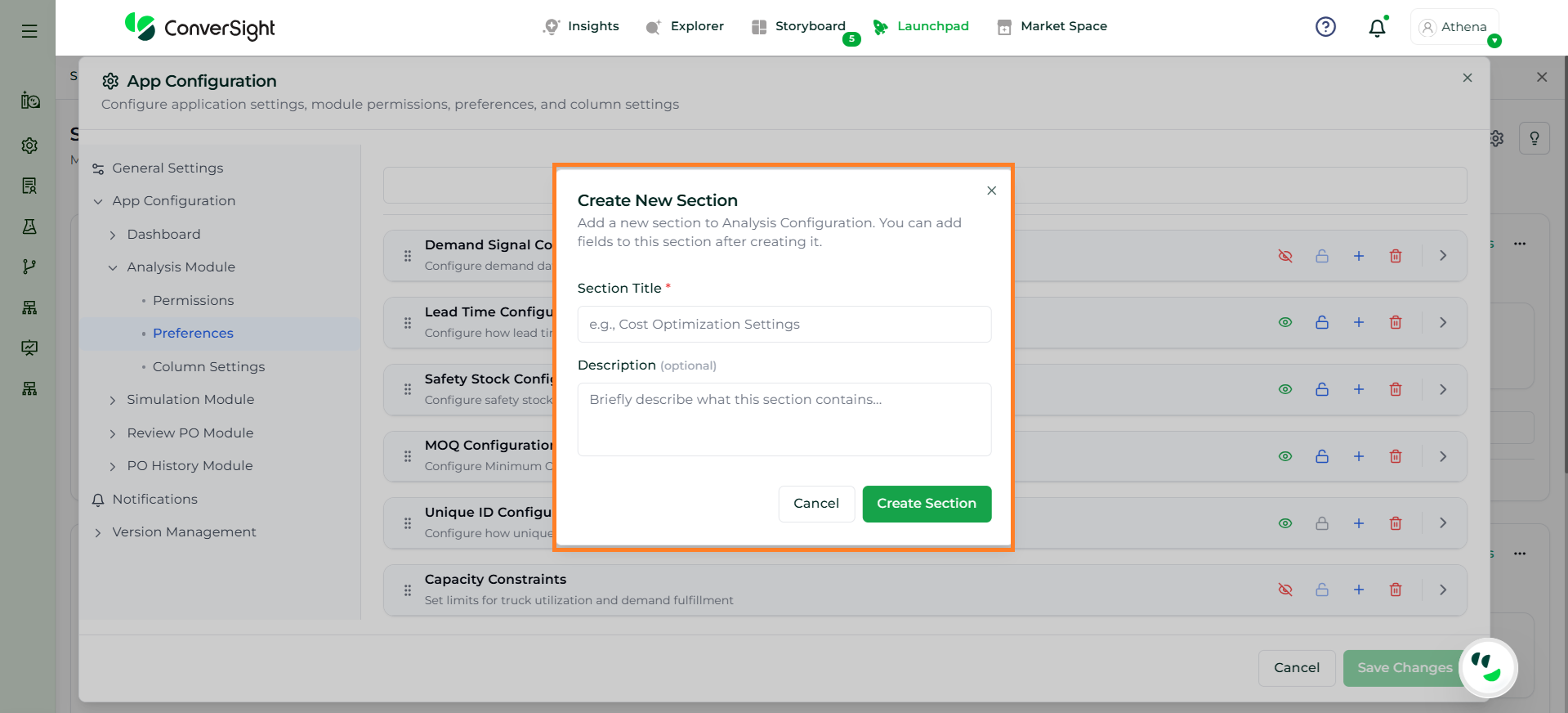The image size is (1568, 713).
Task: Open the Athena chat assistant bubble
Action: (x=1487, y=668)
